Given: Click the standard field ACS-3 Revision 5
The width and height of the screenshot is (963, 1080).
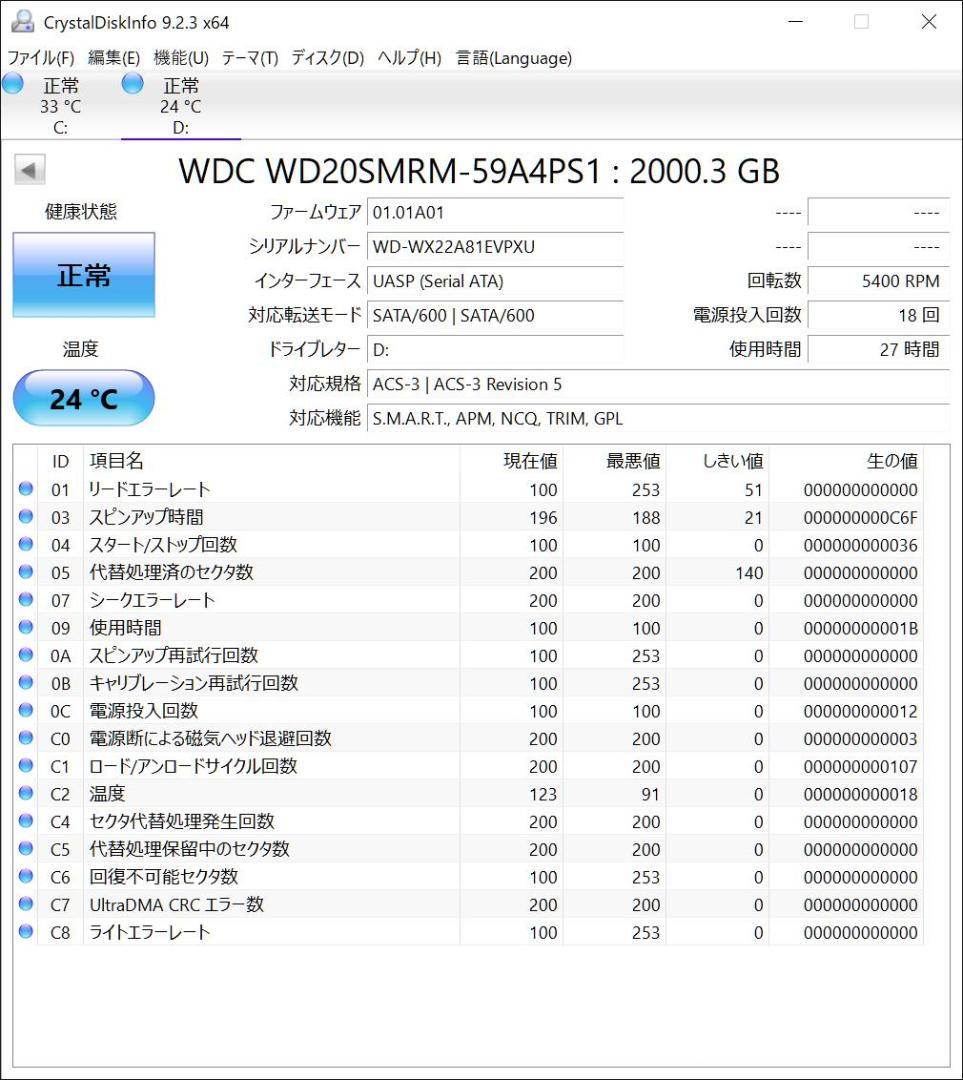Looking at the screenshot, I should click(x=658, y=384).
